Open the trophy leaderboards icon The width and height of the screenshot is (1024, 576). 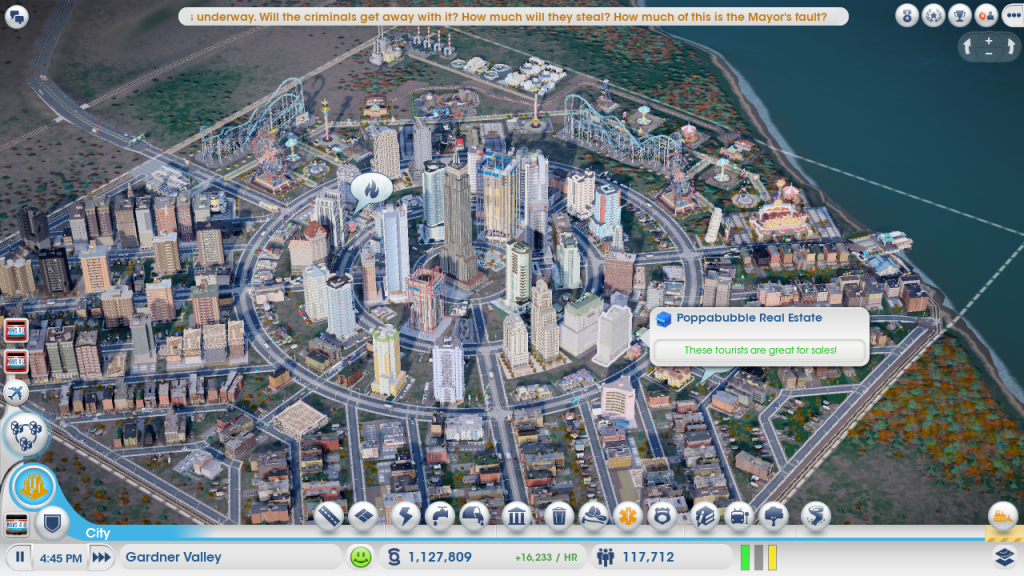(959, 15)
